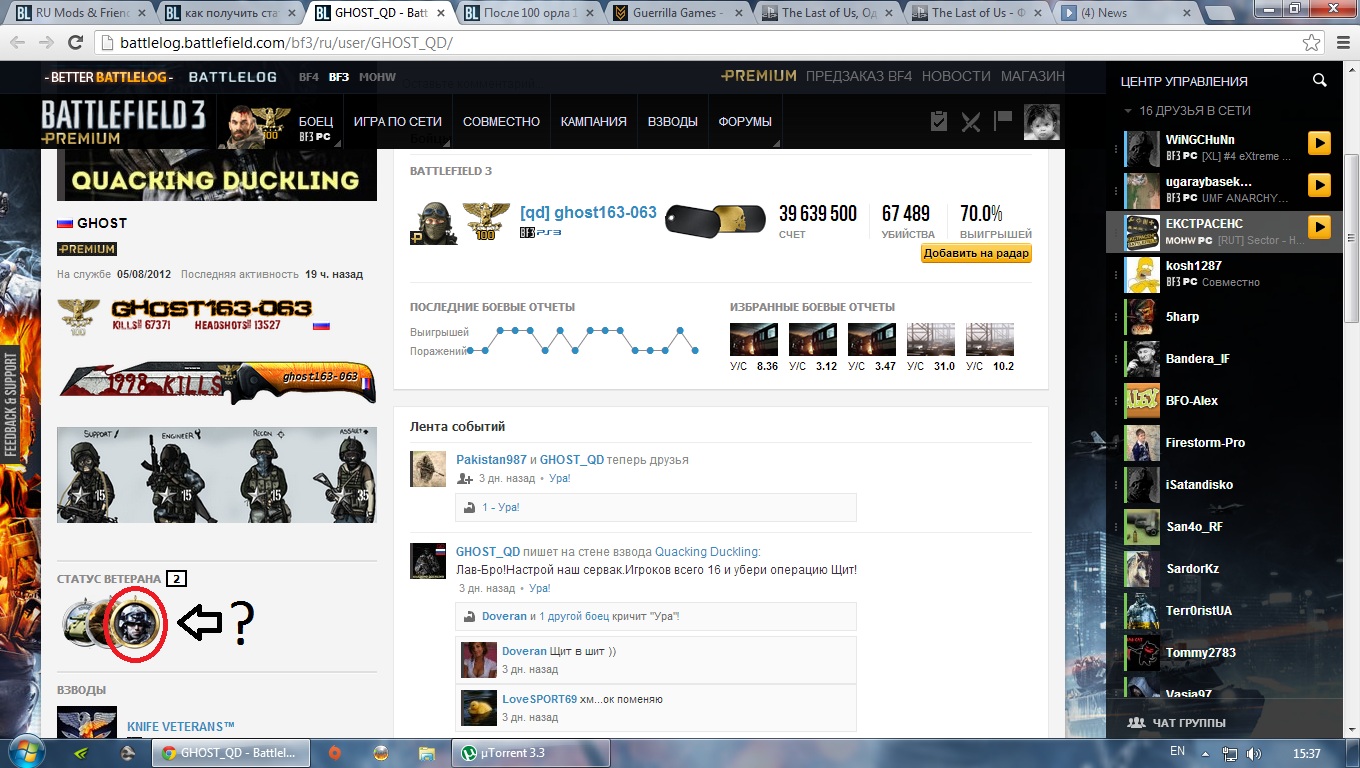
Task: Open the Windows Start button
Action: click(26, 752)
